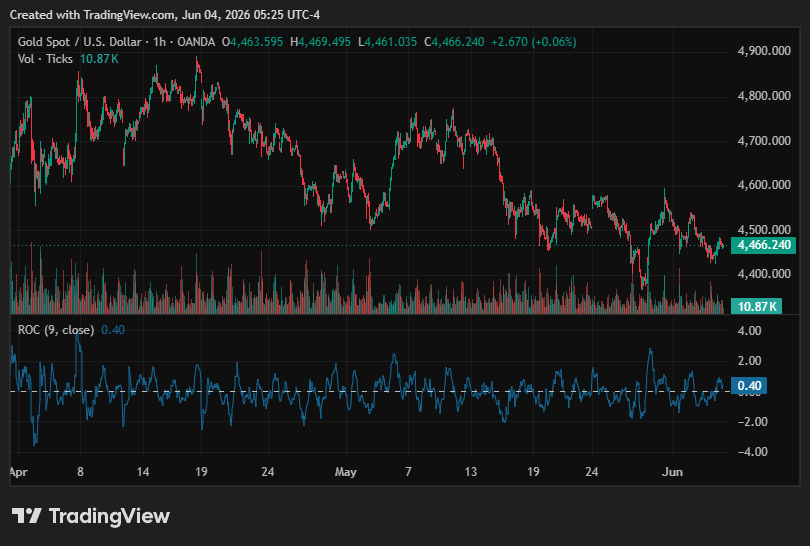Click the Apr label on time axis
The image size is (810, 546).
tap(18, 472)
